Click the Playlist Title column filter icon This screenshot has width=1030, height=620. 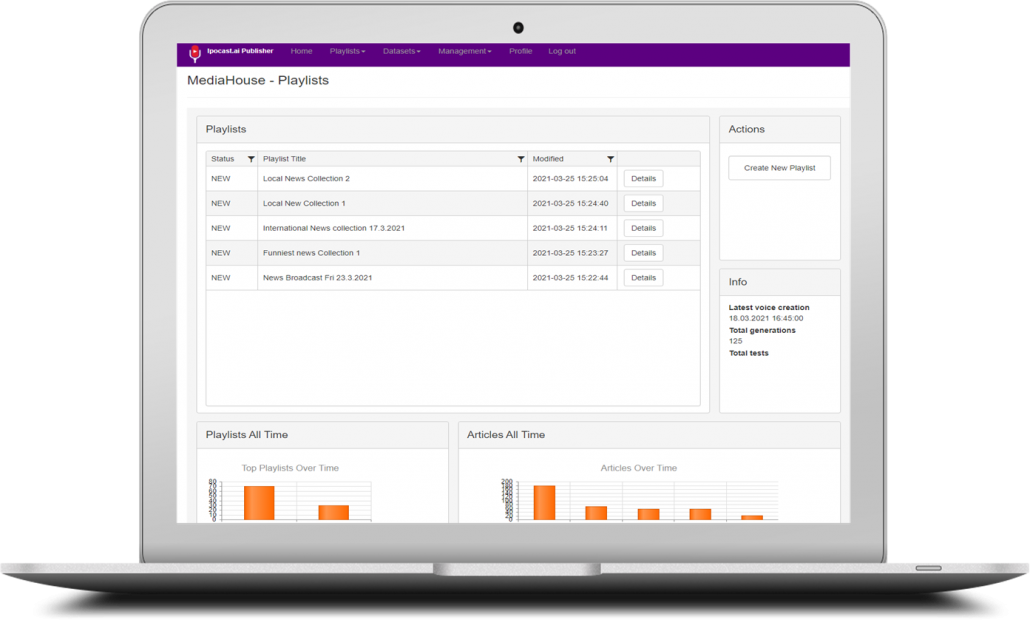tap(520, 159)
